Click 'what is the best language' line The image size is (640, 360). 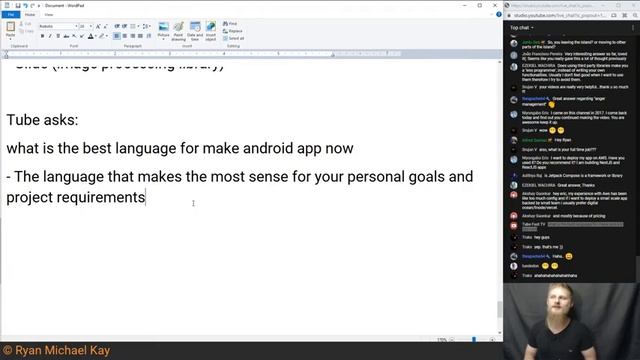click(180, 148)
